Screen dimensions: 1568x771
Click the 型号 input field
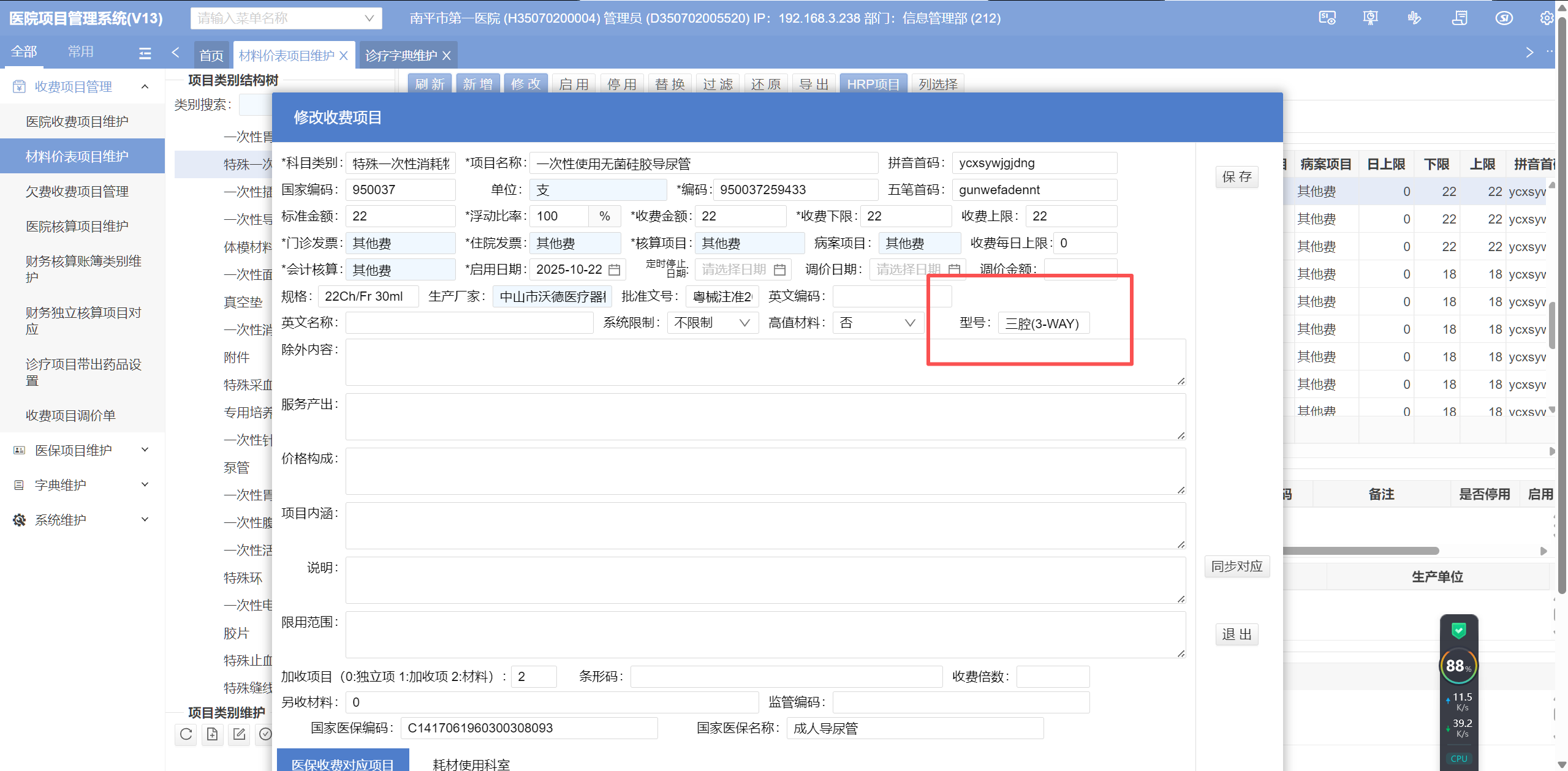(x=1043, y=323)
